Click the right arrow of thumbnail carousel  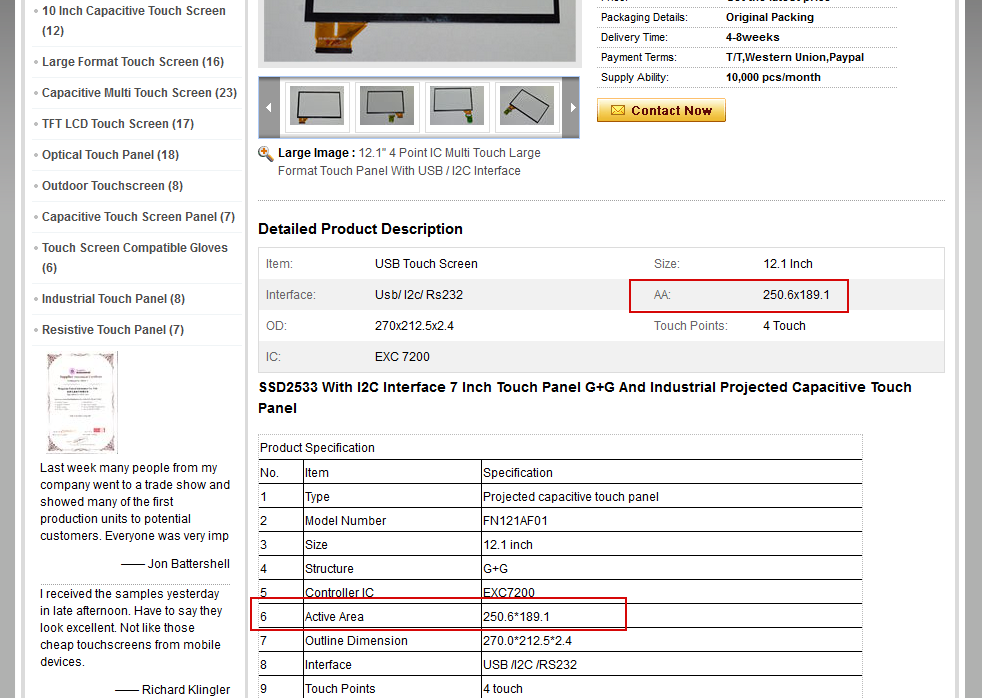click(572, 107)
